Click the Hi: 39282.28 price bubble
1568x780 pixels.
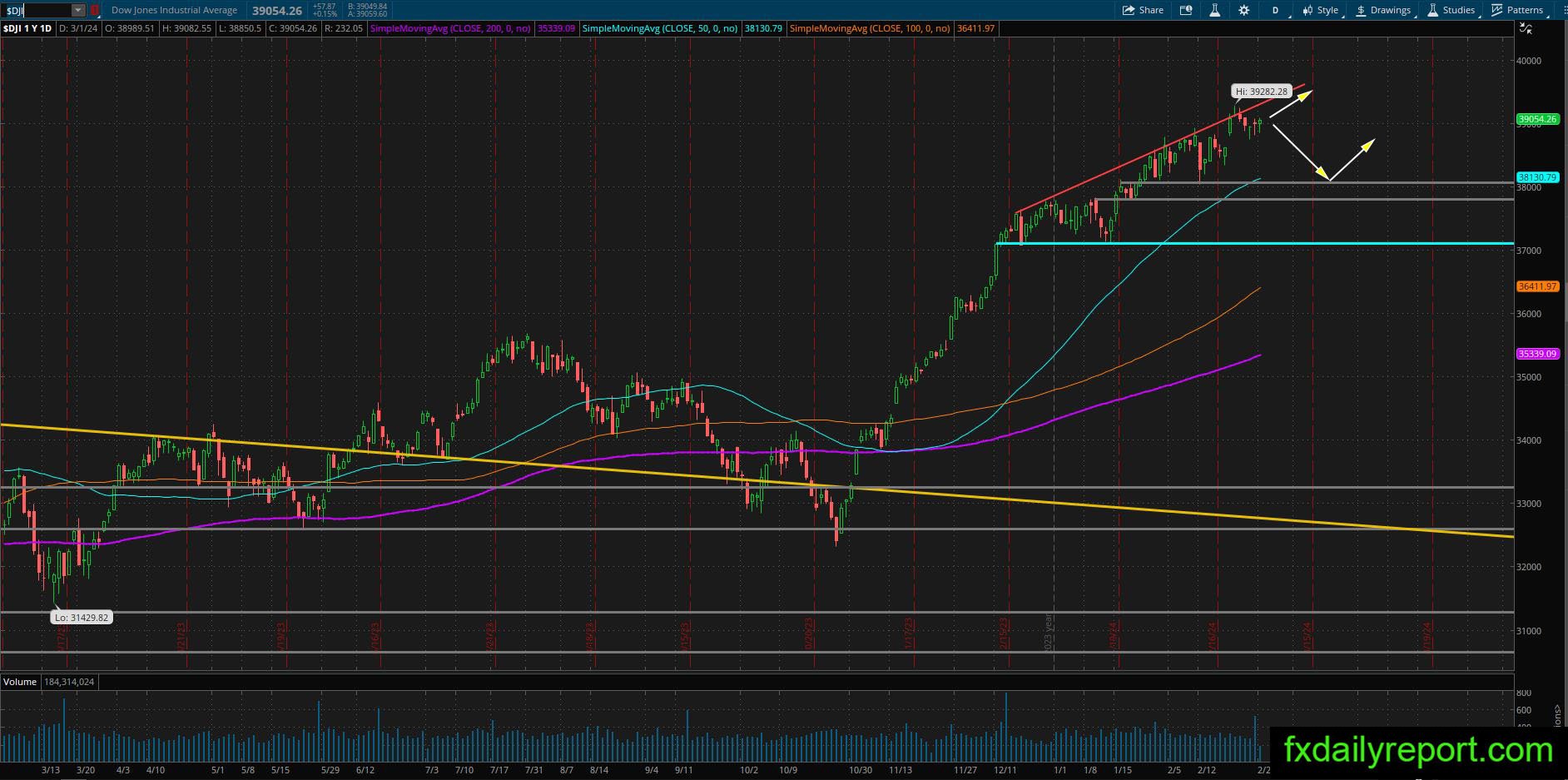click(x=1261, y=92)
